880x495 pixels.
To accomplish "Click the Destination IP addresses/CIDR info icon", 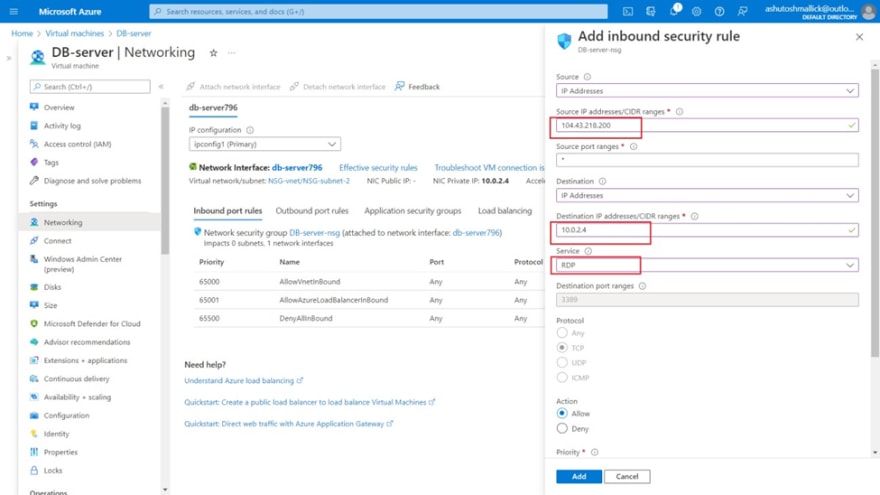I will click(x=695, y=216).
